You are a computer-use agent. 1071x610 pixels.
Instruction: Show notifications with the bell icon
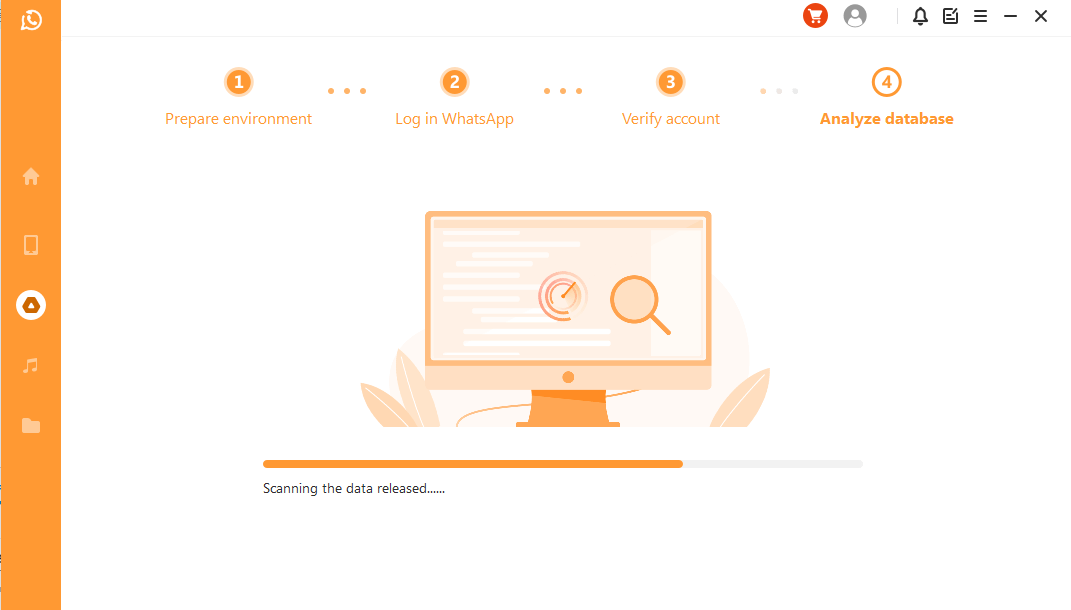(920, 16)
